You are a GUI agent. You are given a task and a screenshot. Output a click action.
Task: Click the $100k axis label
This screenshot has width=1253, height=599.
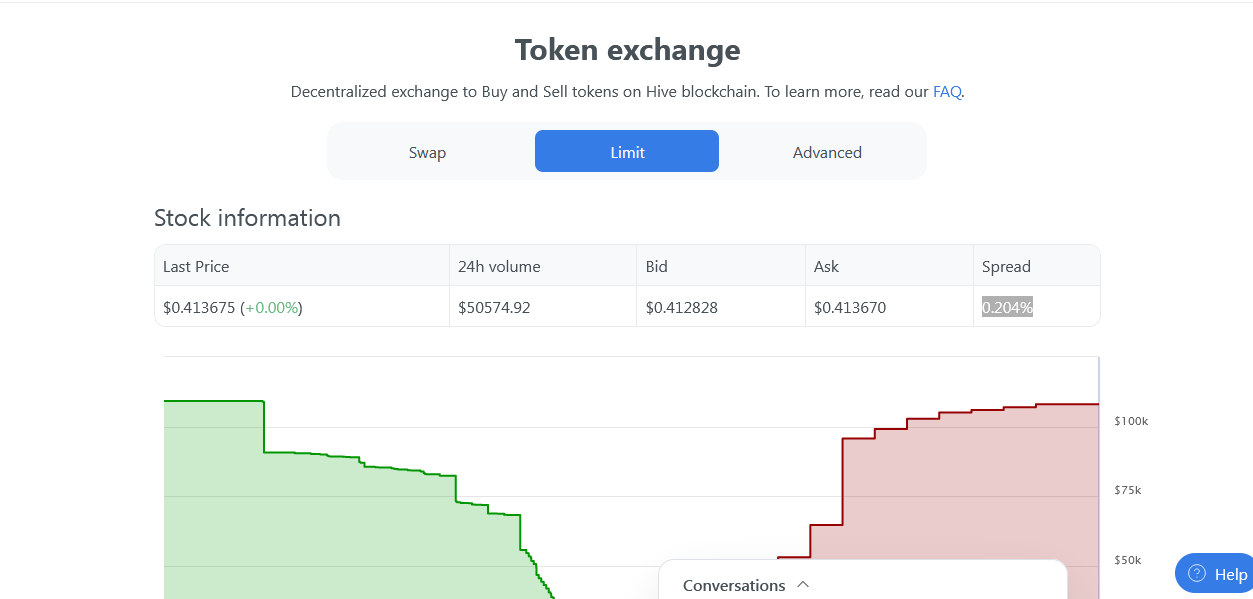pyautogui.click(x=1131, y=421)
